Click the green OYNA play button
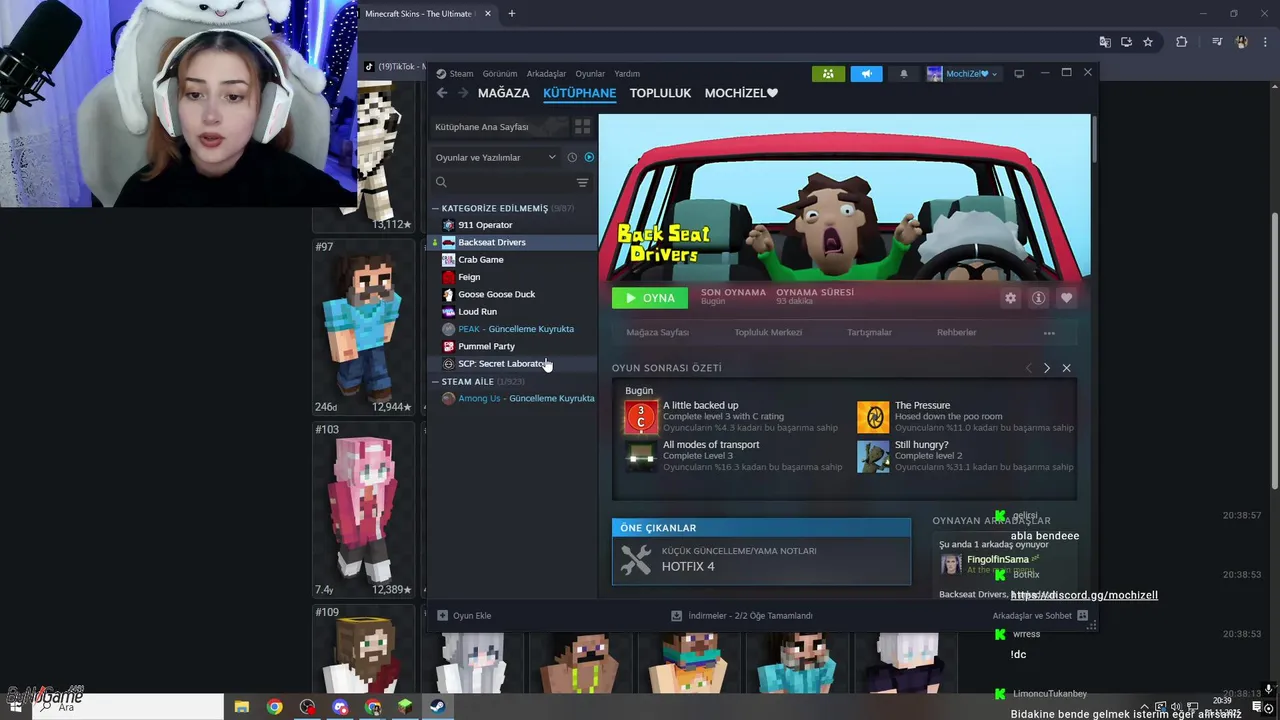The width and height of the screenshot is (1280, 720). [x=650, y=298]
